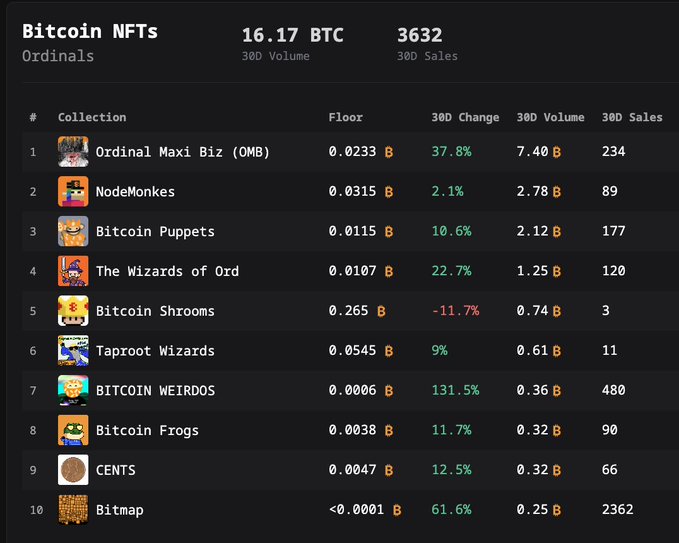Click the <0.0001 floor price for Bitmap
679x543 pixels.
tap(356, 510)
